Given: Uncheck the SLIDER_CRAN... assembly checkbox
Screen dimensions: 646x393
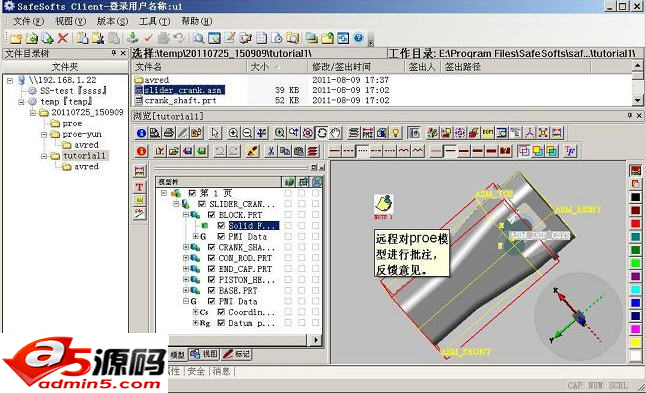Looking at the screenshot, I should (x=201, y=204).
